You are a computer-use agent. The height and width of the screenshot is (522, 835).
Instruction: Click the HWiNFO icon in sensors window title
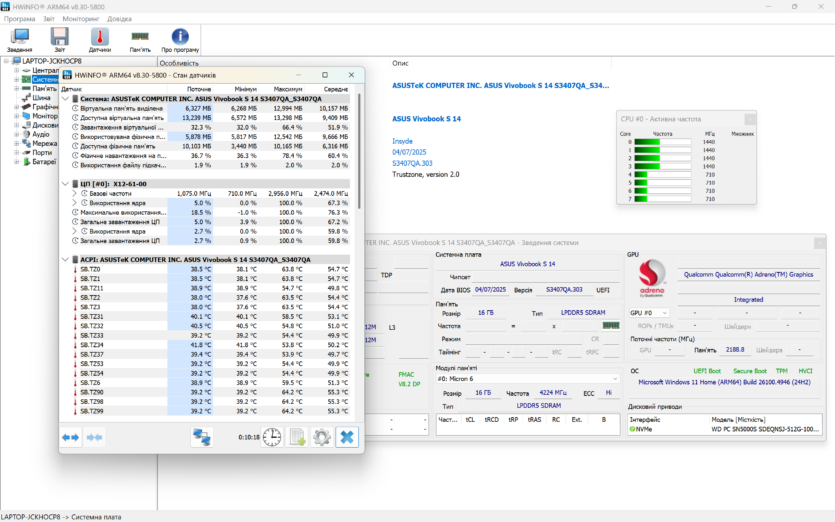[x=67, y=75]
